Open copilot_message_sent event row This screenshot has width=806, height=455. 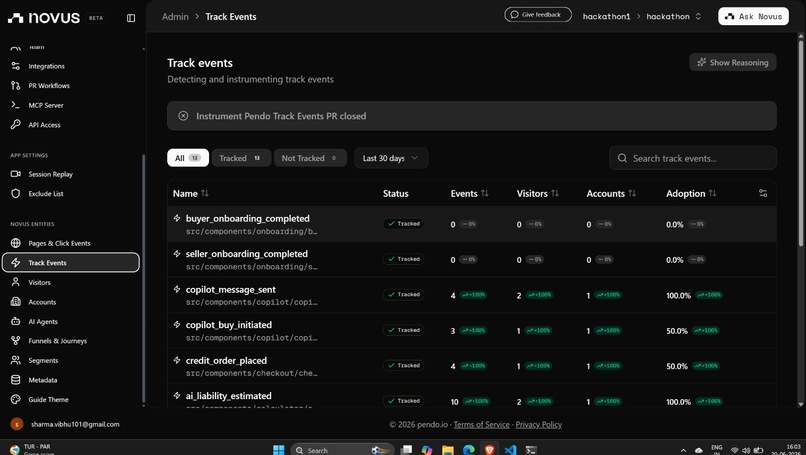pos(471,295)
